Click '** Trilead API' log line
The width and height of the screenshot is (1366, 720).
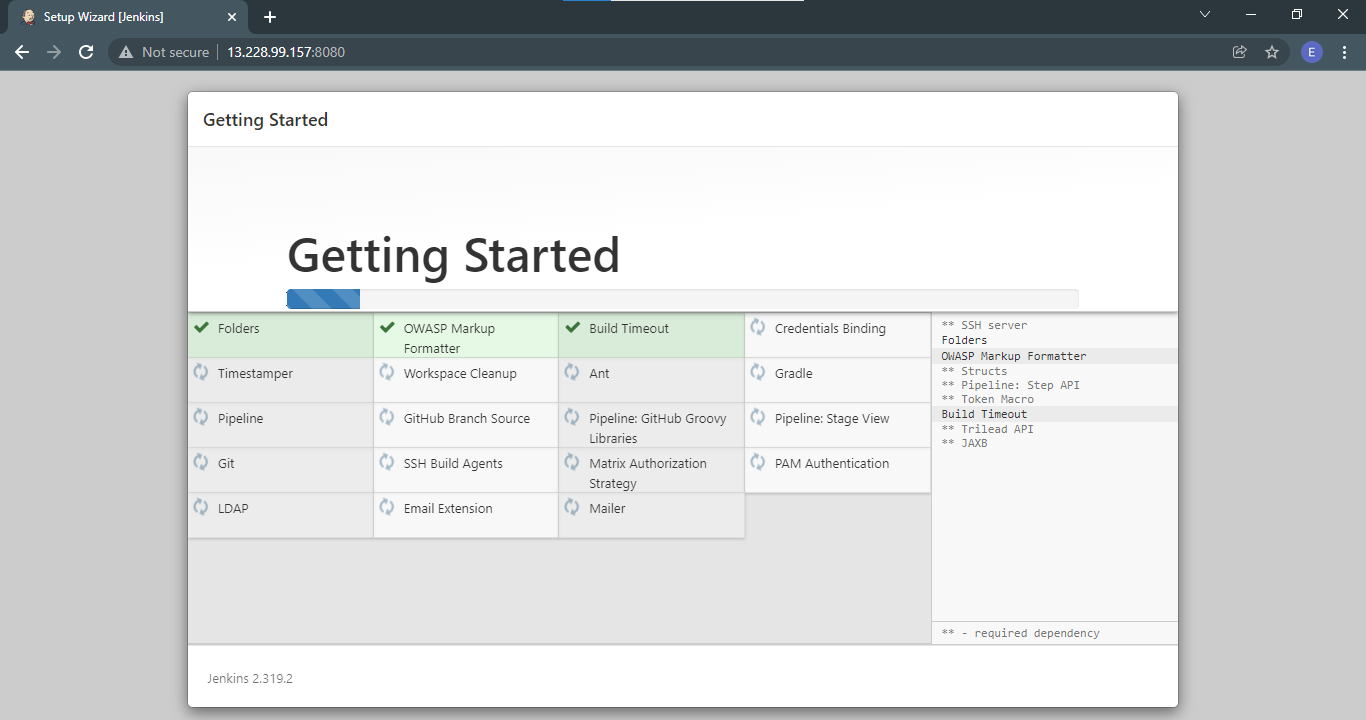coord(987,429)
